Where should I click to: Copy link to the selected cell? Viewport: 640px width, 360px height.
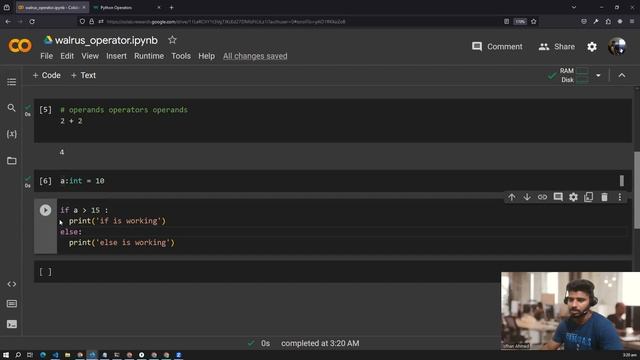542,197
